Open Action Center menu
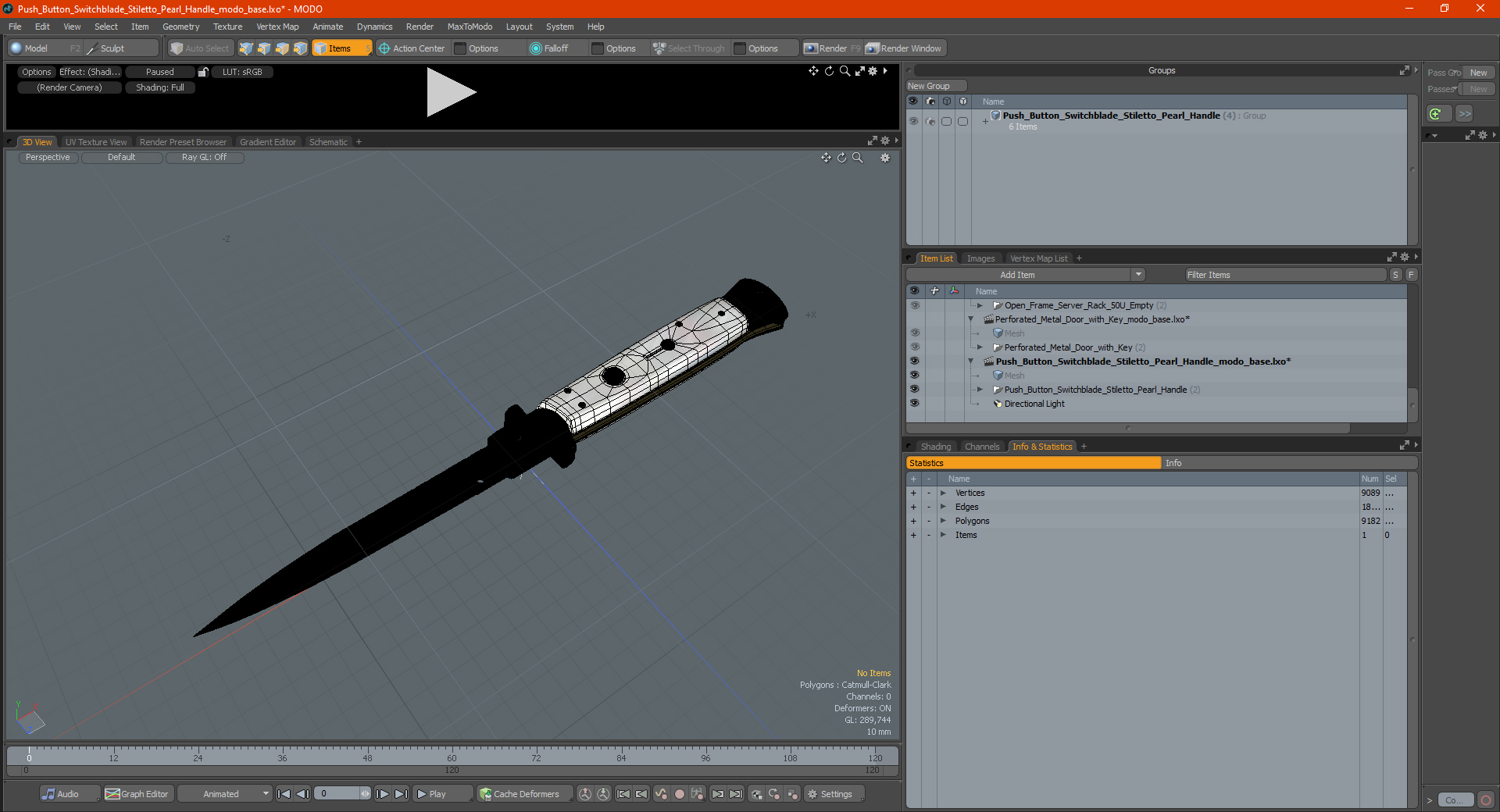The width and height of the screenshot is (1500, 812). pos(412,48)
